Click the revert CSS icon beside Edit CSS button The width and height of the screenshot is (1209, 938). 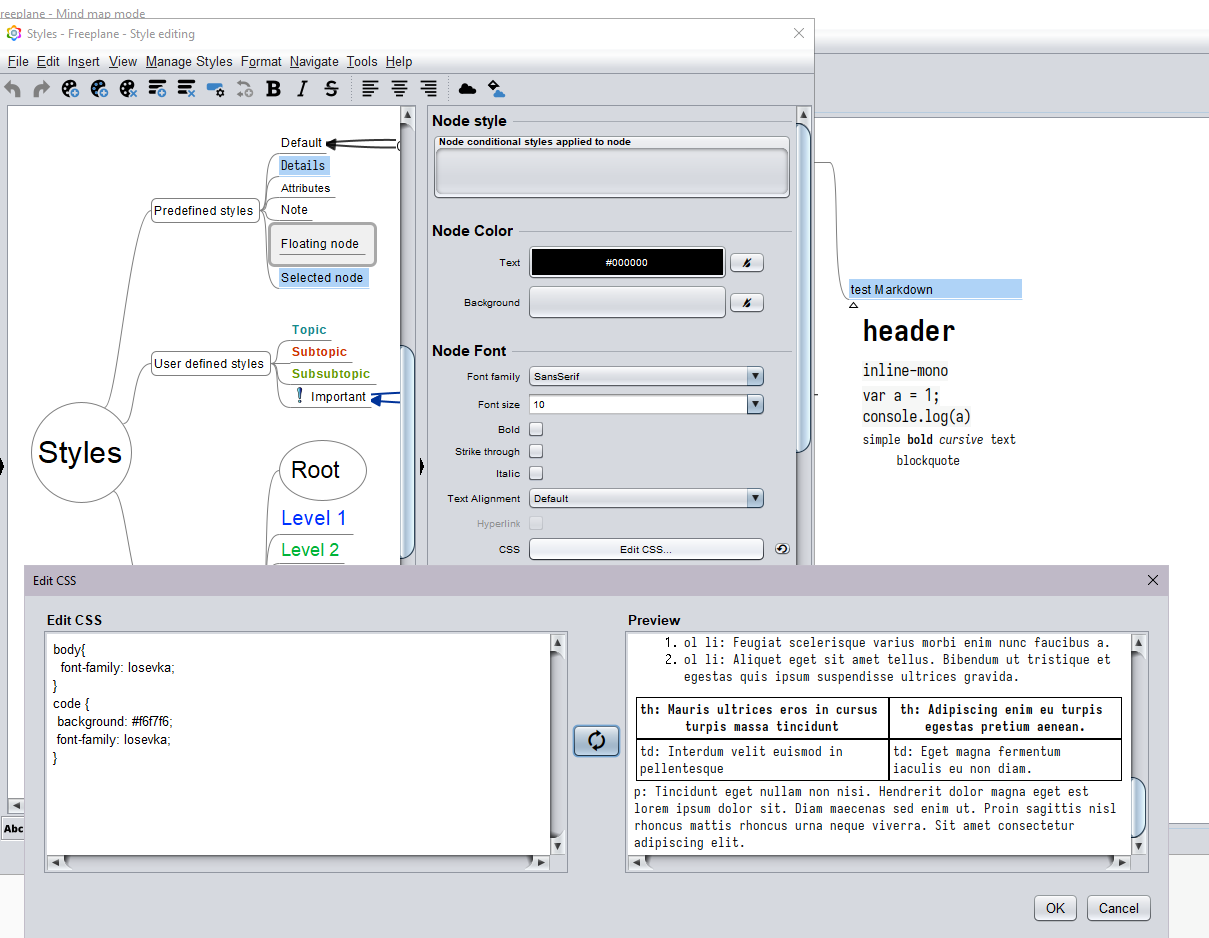(x=781, y=548)
